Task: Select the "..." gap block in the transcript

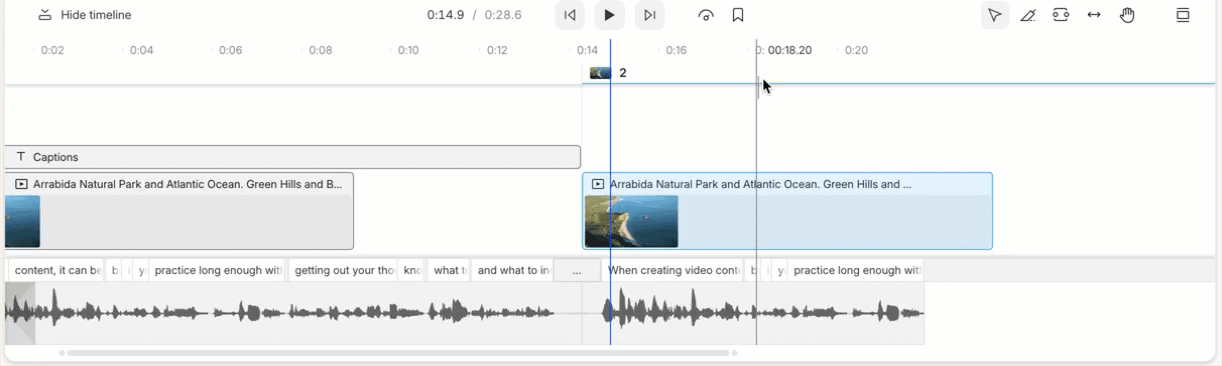Action: [x=577, y=270]
